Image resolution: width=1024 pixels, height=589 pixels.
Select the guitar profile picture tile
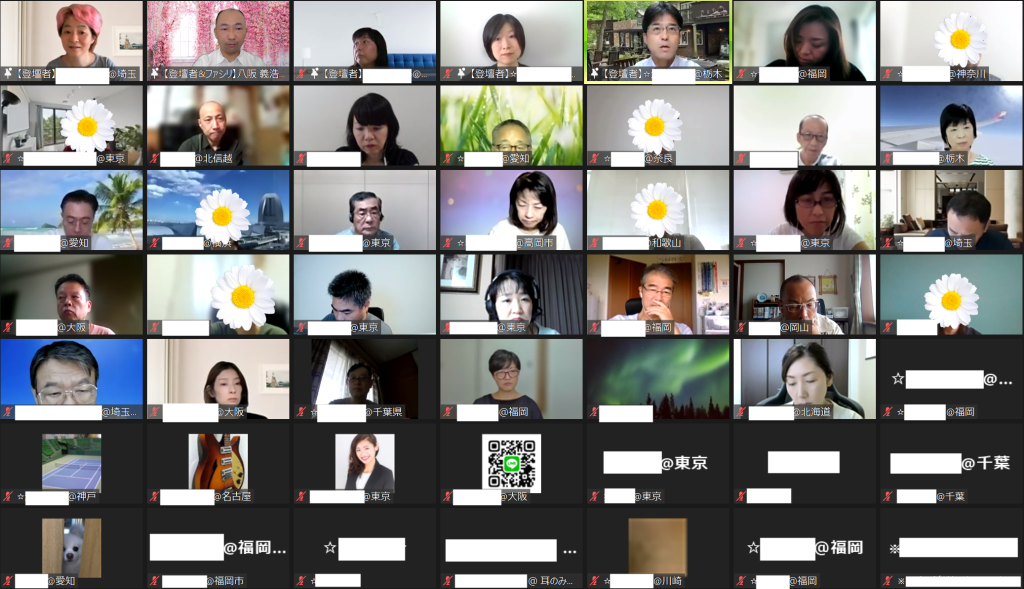pos(218,461)
